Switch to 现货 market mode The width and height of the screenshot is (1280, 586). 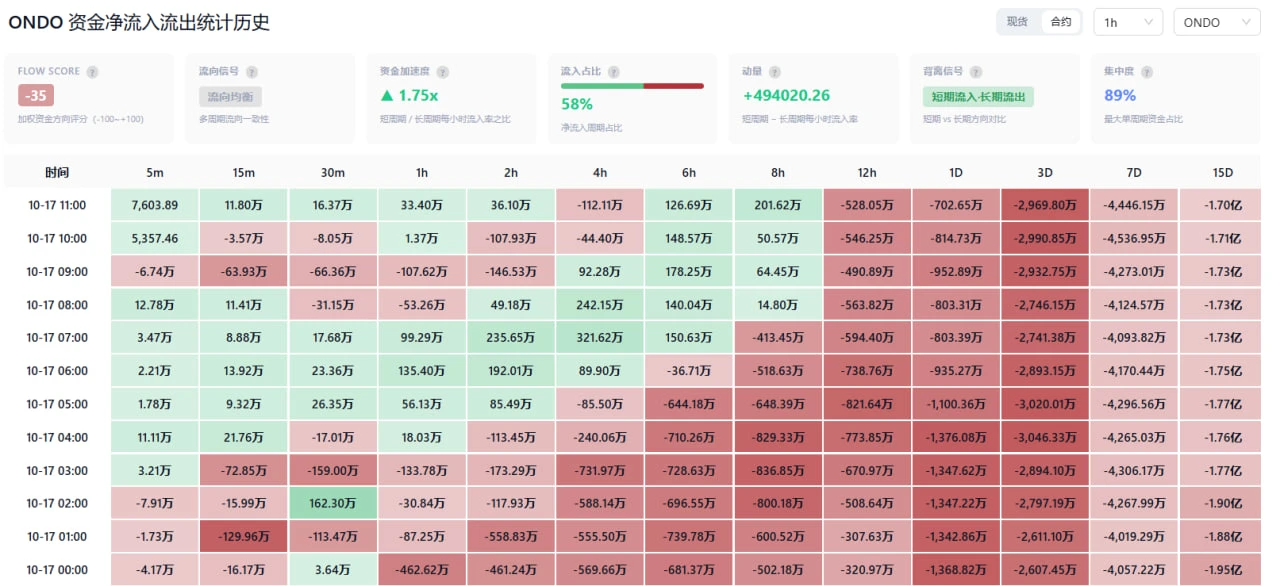(1017, 22)
